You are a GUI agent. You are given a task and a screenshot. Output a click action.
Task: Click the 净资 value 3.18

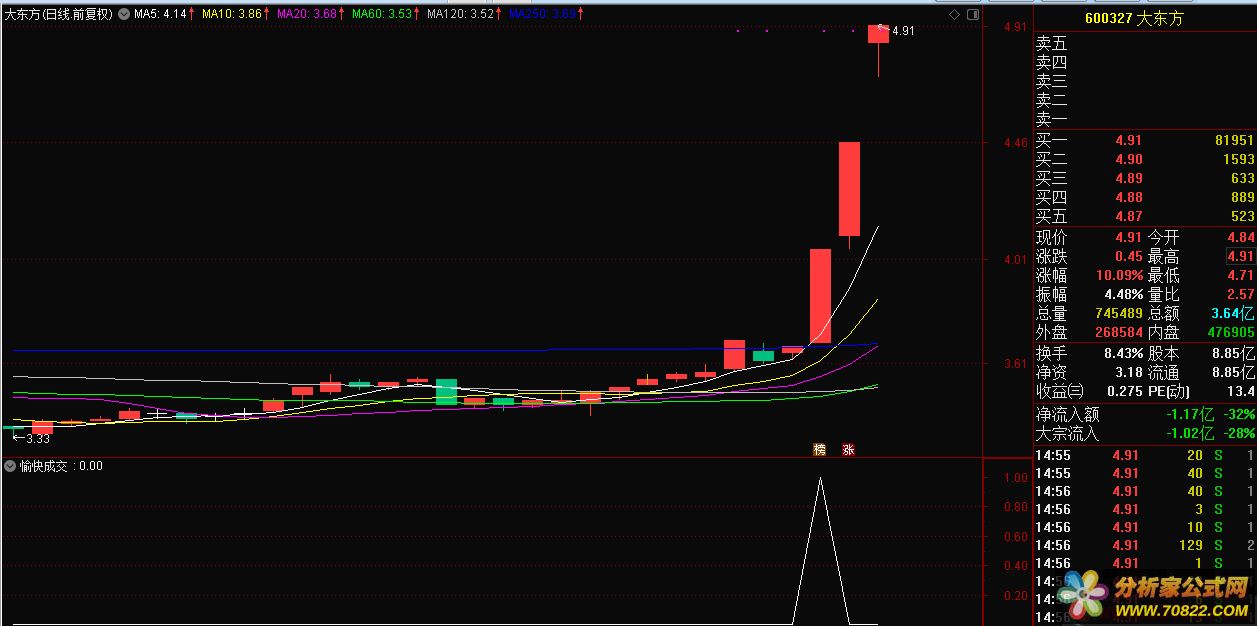1129,373
